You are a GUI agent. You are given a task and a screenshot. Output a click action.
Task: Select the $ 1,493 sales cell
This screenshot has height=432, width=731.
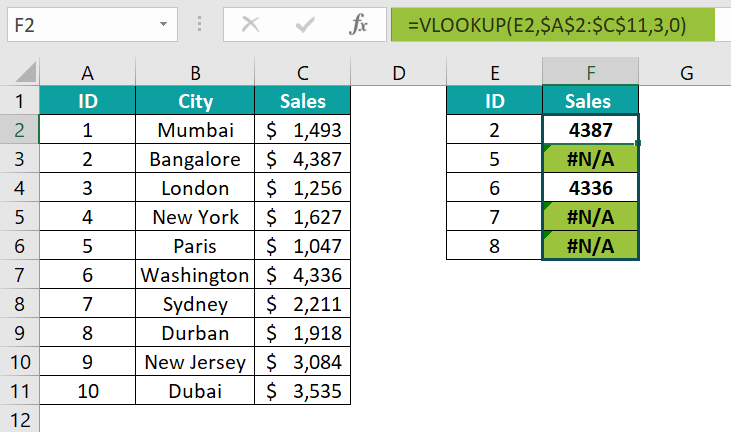click(303, 129)
